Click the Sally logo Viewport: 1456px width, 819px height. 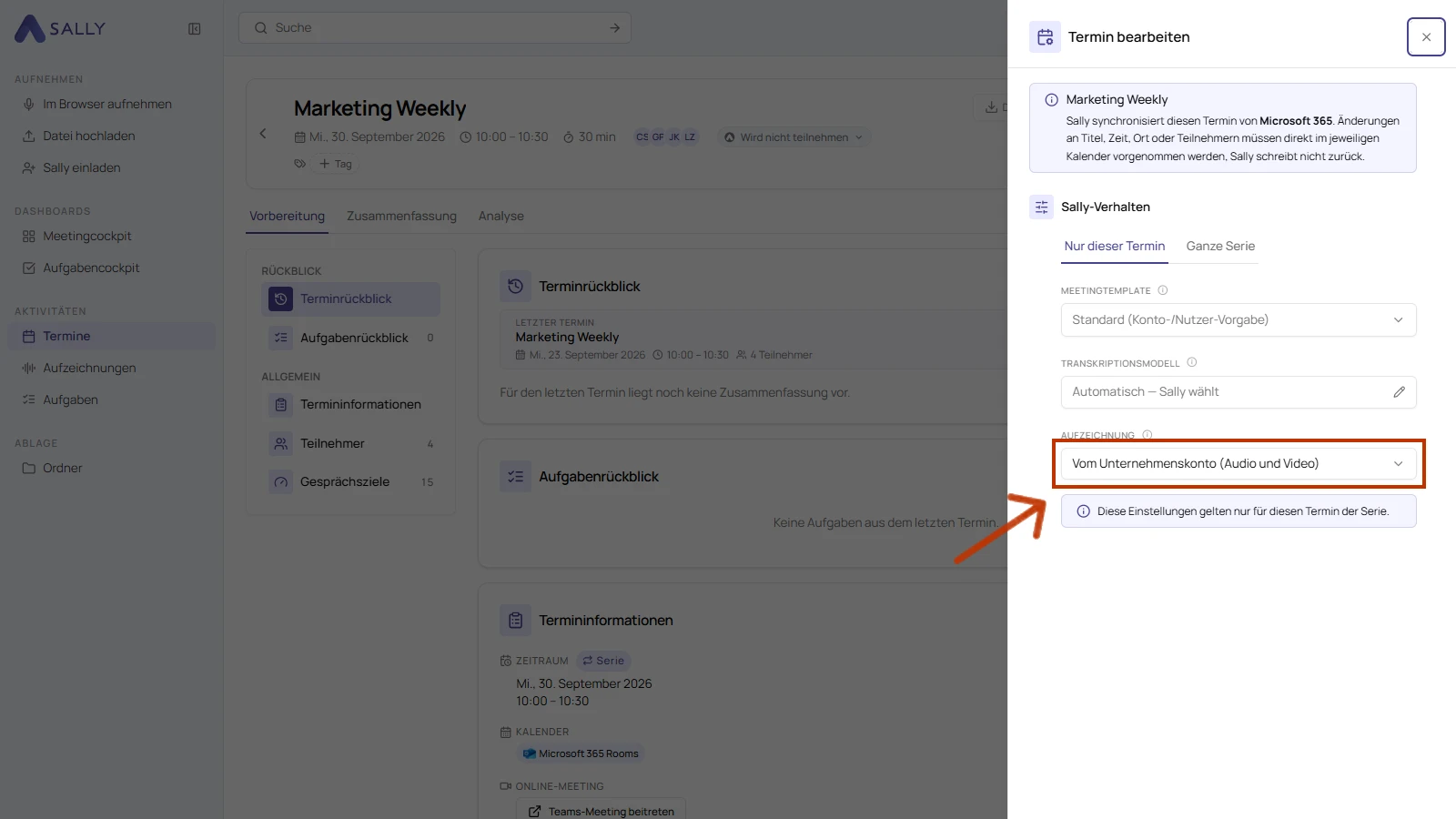60,29
